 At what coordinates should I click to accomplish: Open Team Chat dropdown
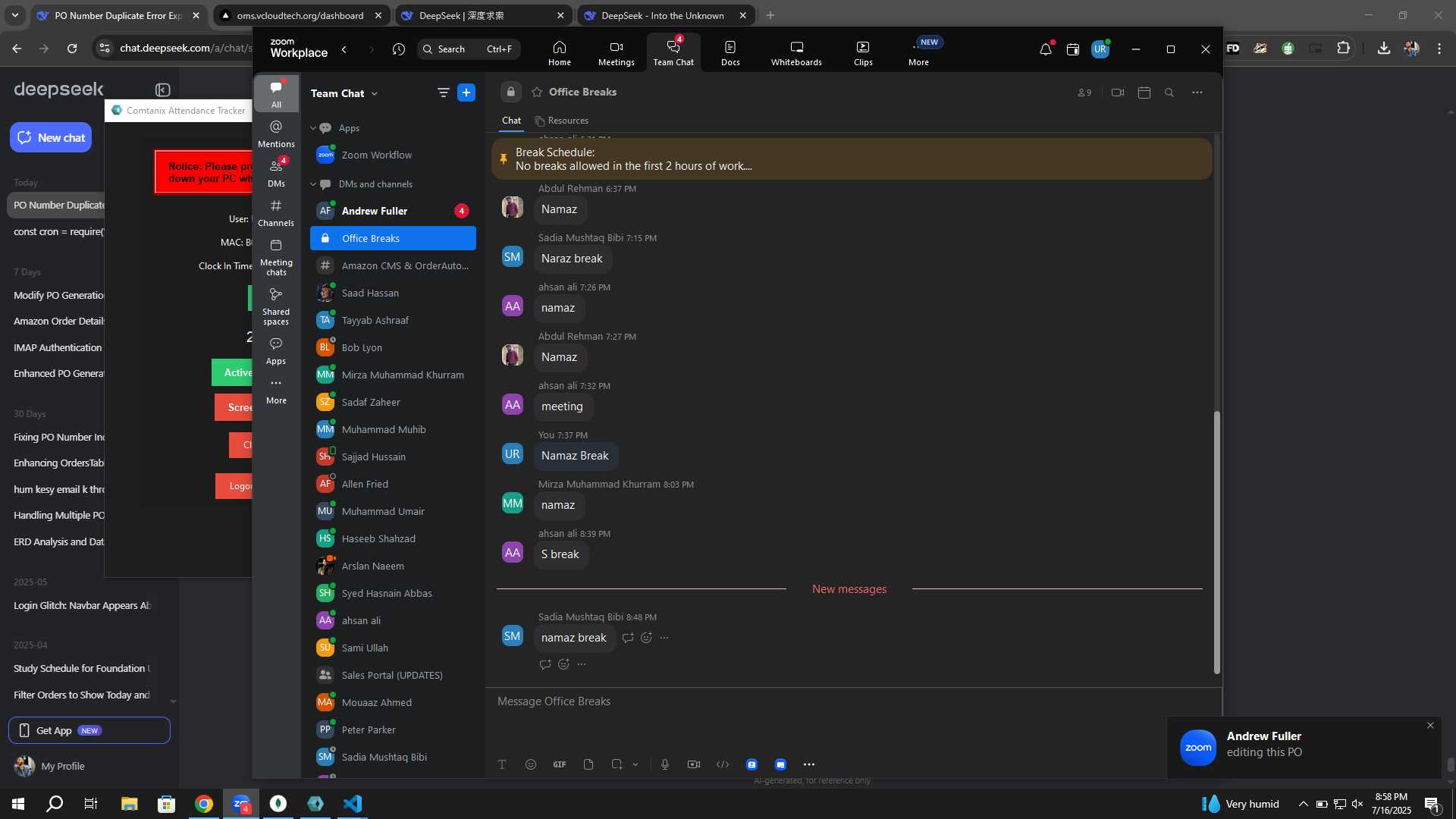tap(344, 93)
